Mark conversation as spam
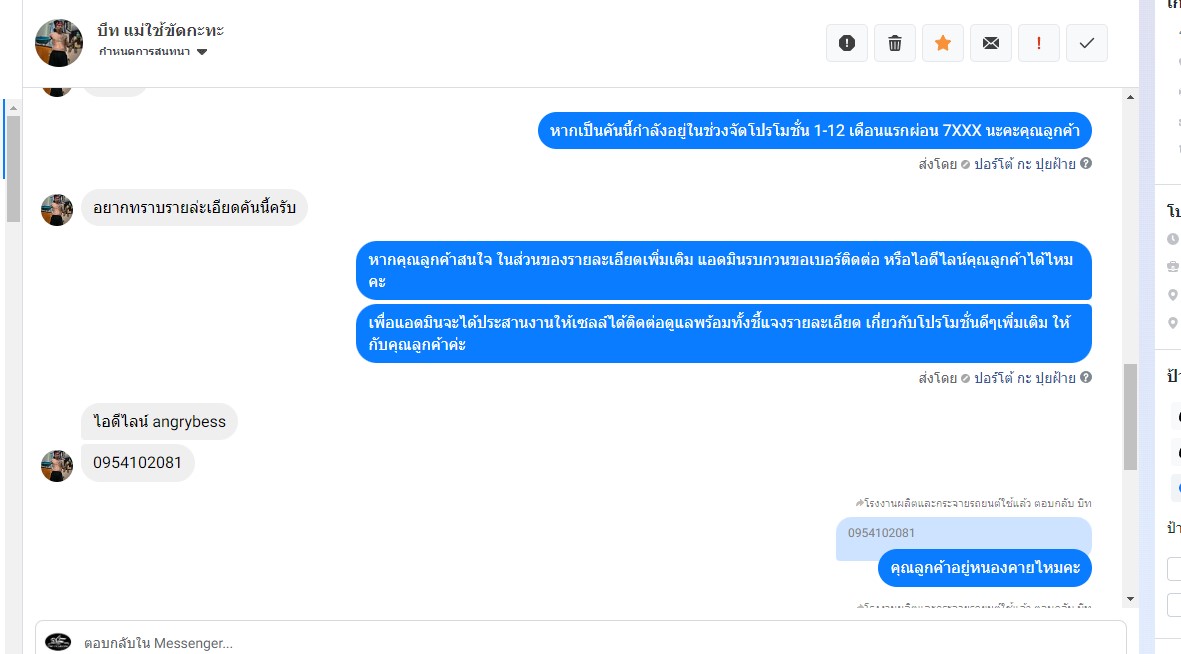Image resolution: width=1181 pixels, height=654 pixels. (847, 43)
